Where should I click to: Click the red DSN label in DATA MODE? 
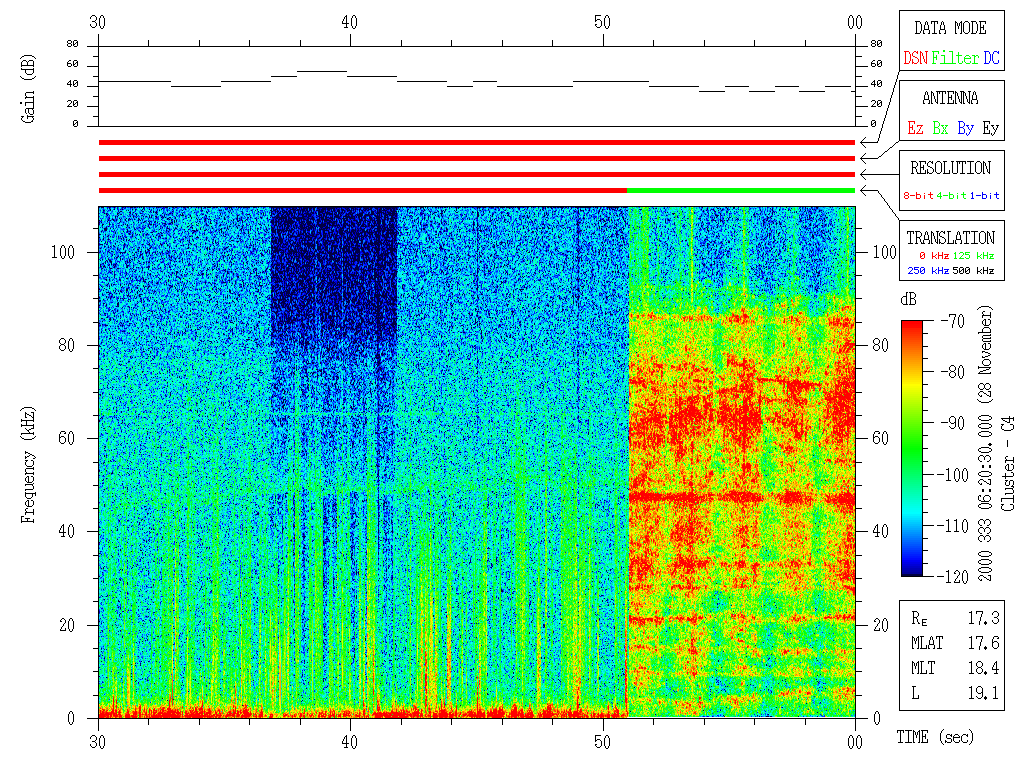915,59
